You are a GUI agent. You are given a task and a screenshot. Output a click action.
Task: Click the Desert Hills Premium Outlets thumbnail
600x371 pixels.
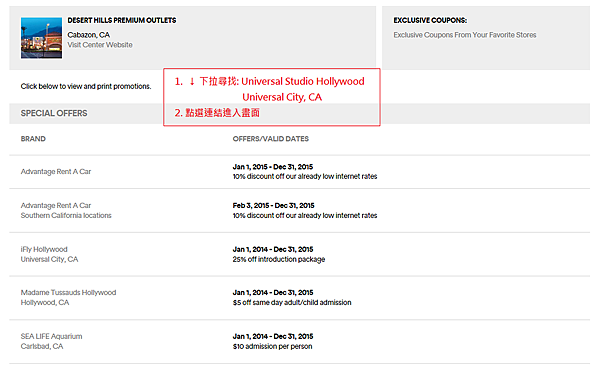[41, 38]
